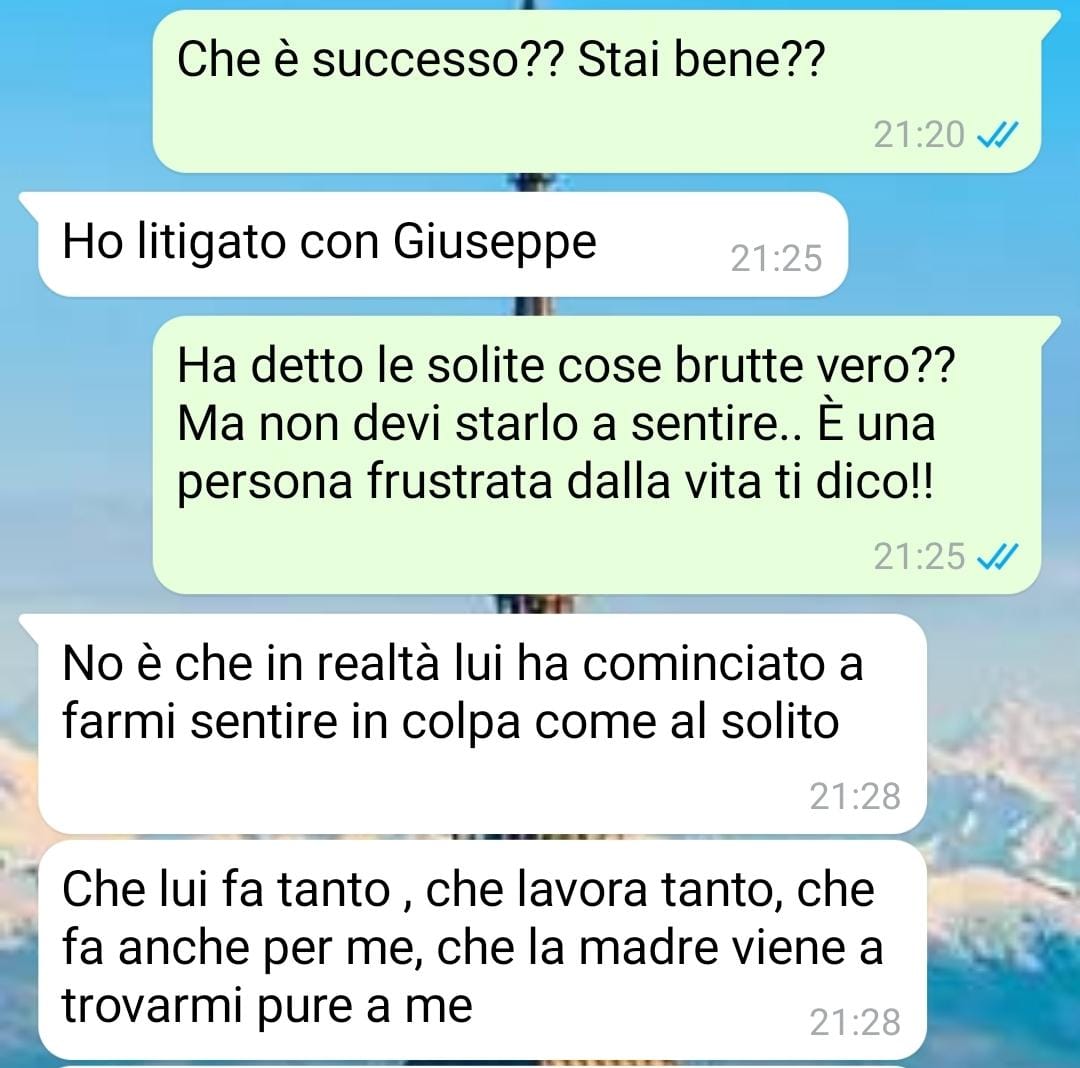This screenshot has width=1080, height=1068.
Task: Click the 21:20 timestamp
Action: pos(919,135)
